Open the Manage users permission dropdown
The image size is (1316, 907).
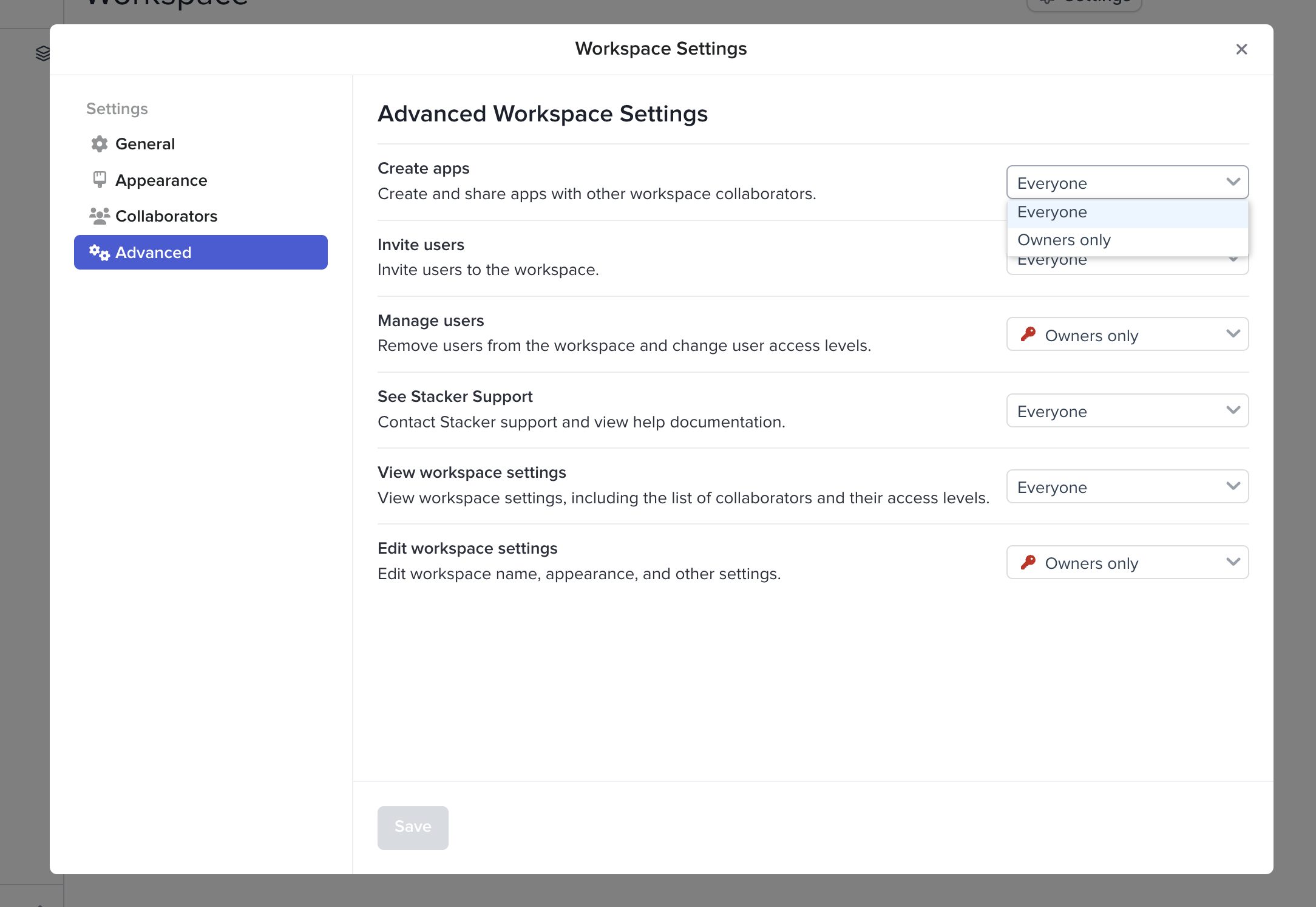[x=1127, y=335]
